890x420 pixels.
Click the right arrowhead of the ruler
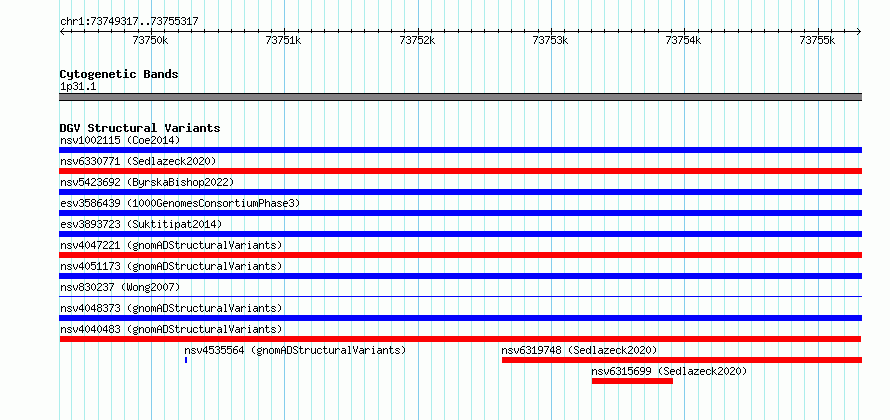click(x=859, y=31)
